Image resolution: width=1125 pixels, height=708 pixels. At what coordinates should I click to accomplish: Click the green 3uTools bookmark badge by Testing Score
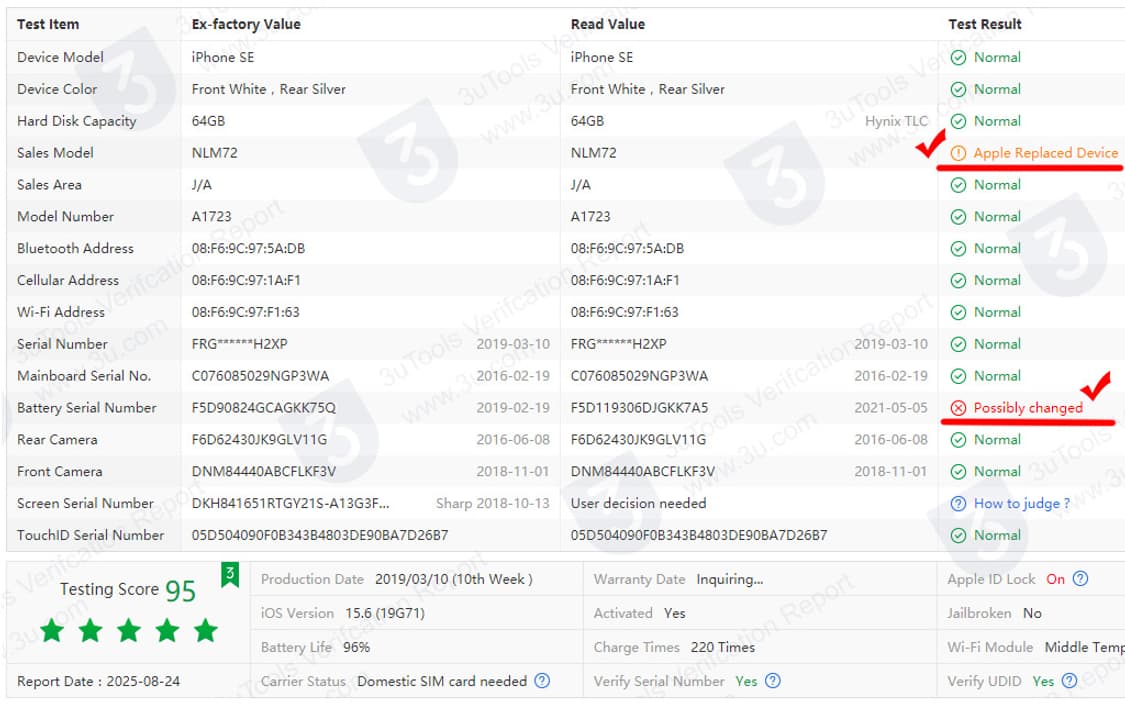230,575
